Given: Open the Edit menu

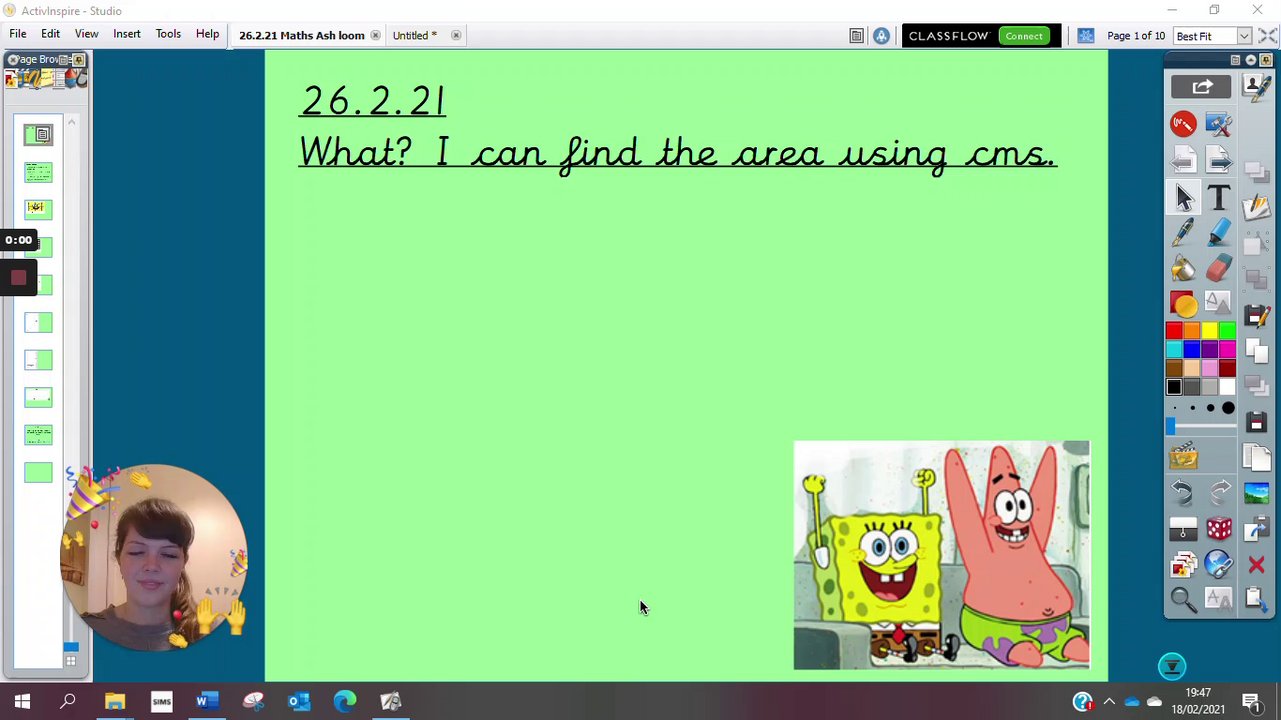Looking at the screenshot, I should click(x=50, y=34).
